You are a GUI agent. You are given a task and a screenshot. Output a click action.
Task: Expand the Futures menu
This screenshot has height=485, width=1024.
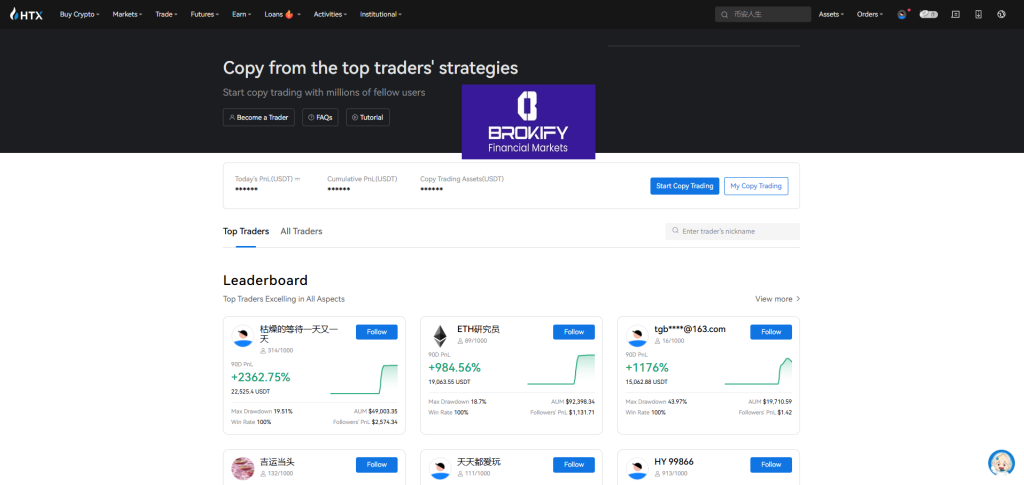click(204, 14)
